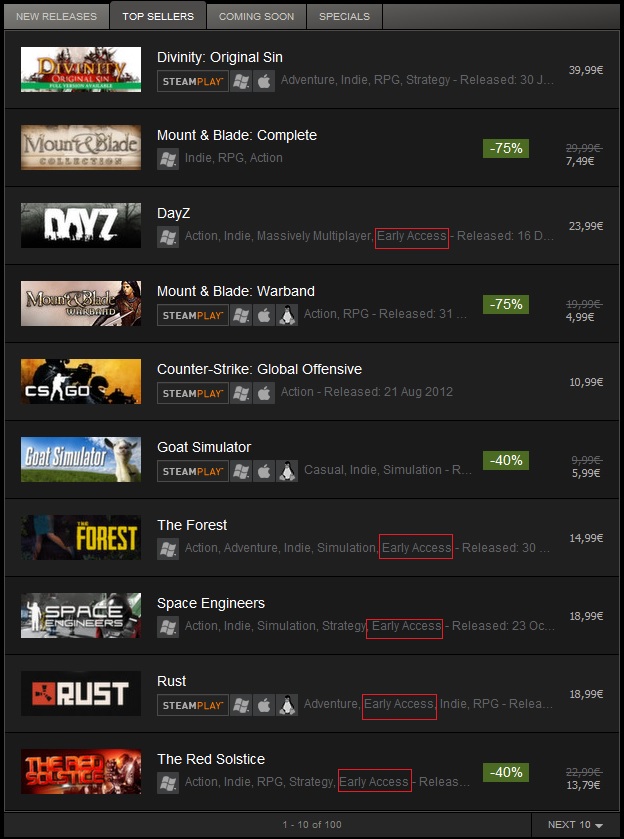Image resolution: width=624 pixels, height=839 pixels.
Task: Click the Linux penguin icon for Mount & Blade: Warband
Action: (x=287, y=315)
